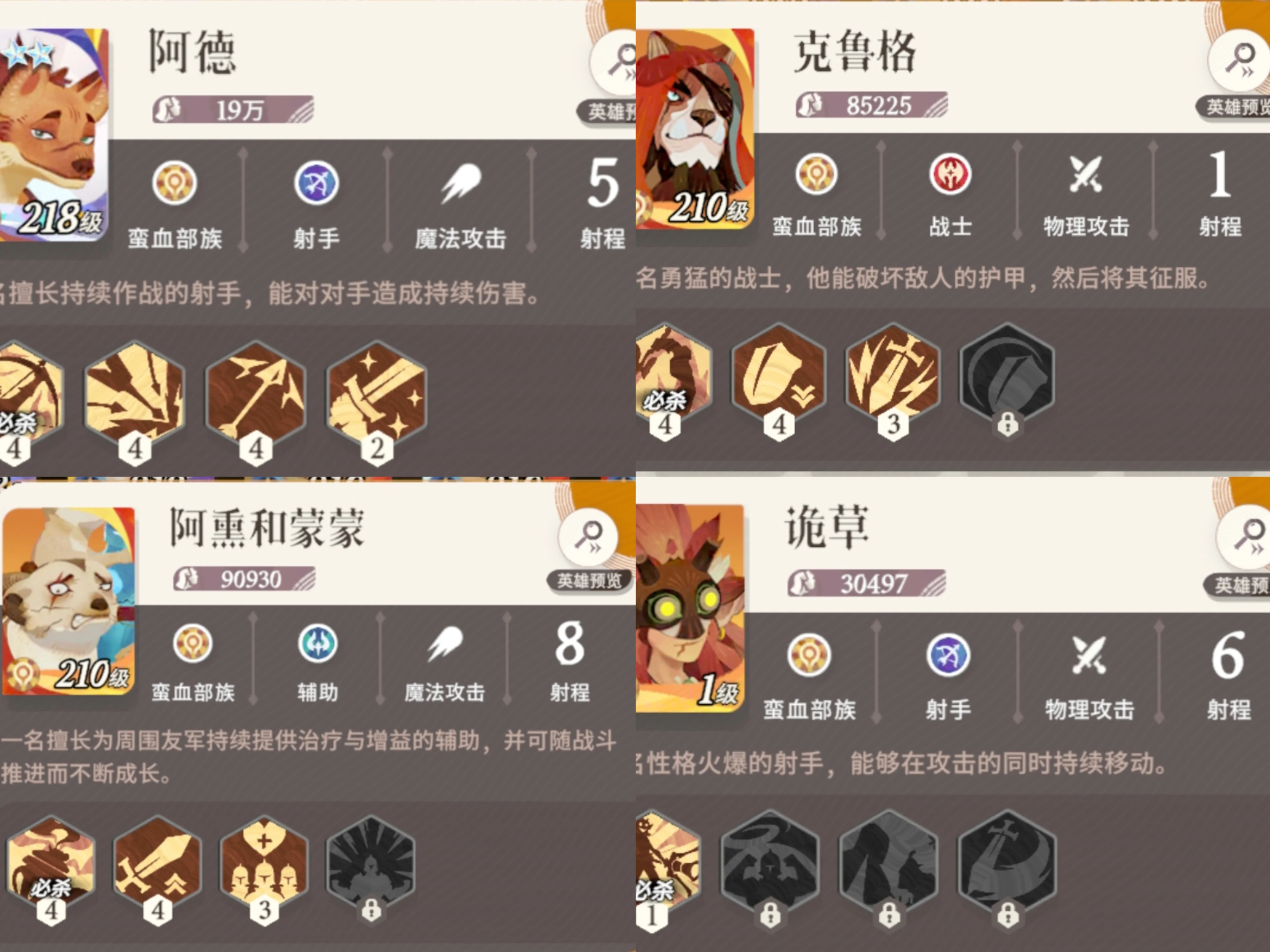Click the 辅助 support class icon

click(317, 643)
